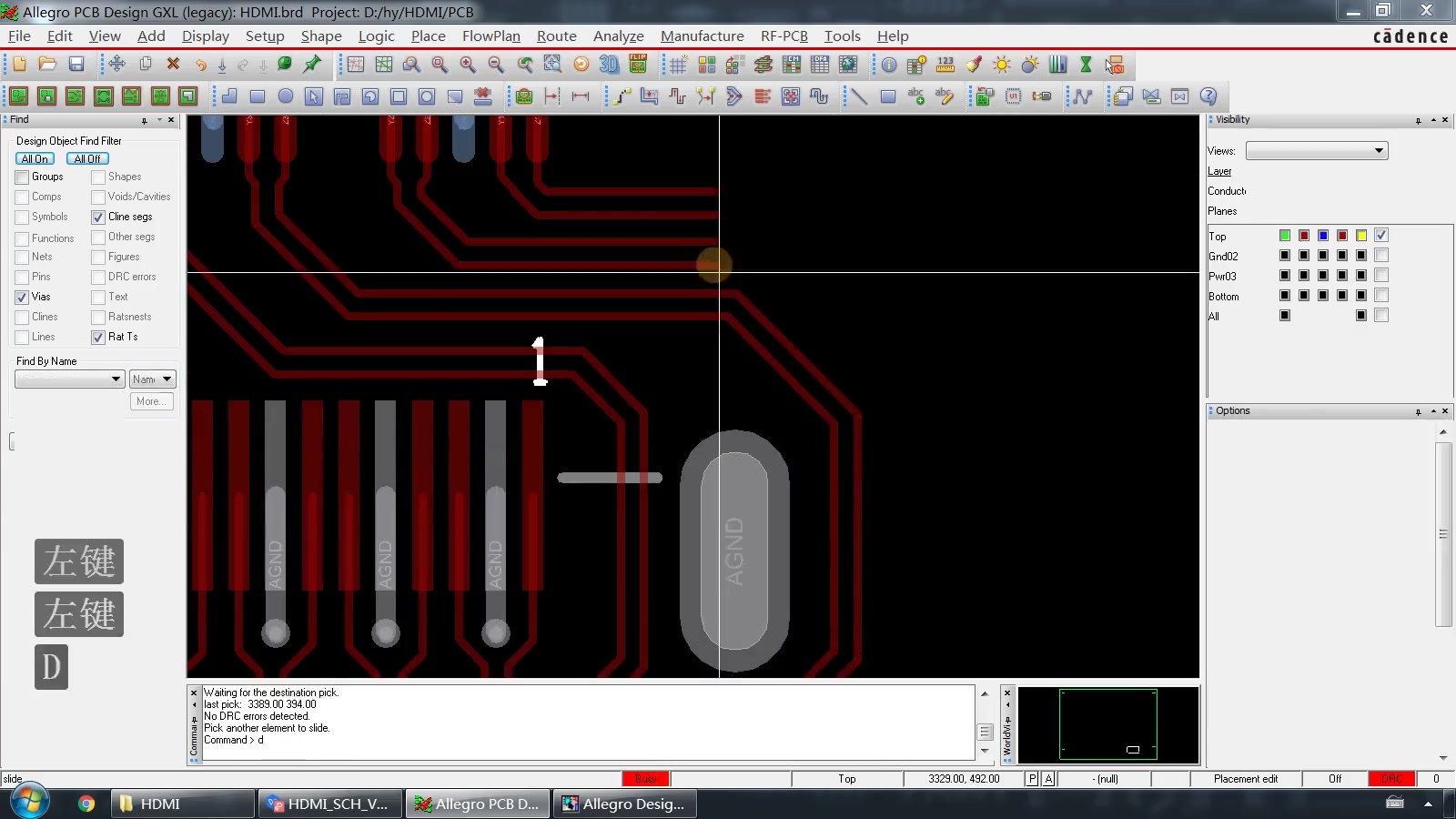Open Chrome from the taskbar

(x=86, y=804)
